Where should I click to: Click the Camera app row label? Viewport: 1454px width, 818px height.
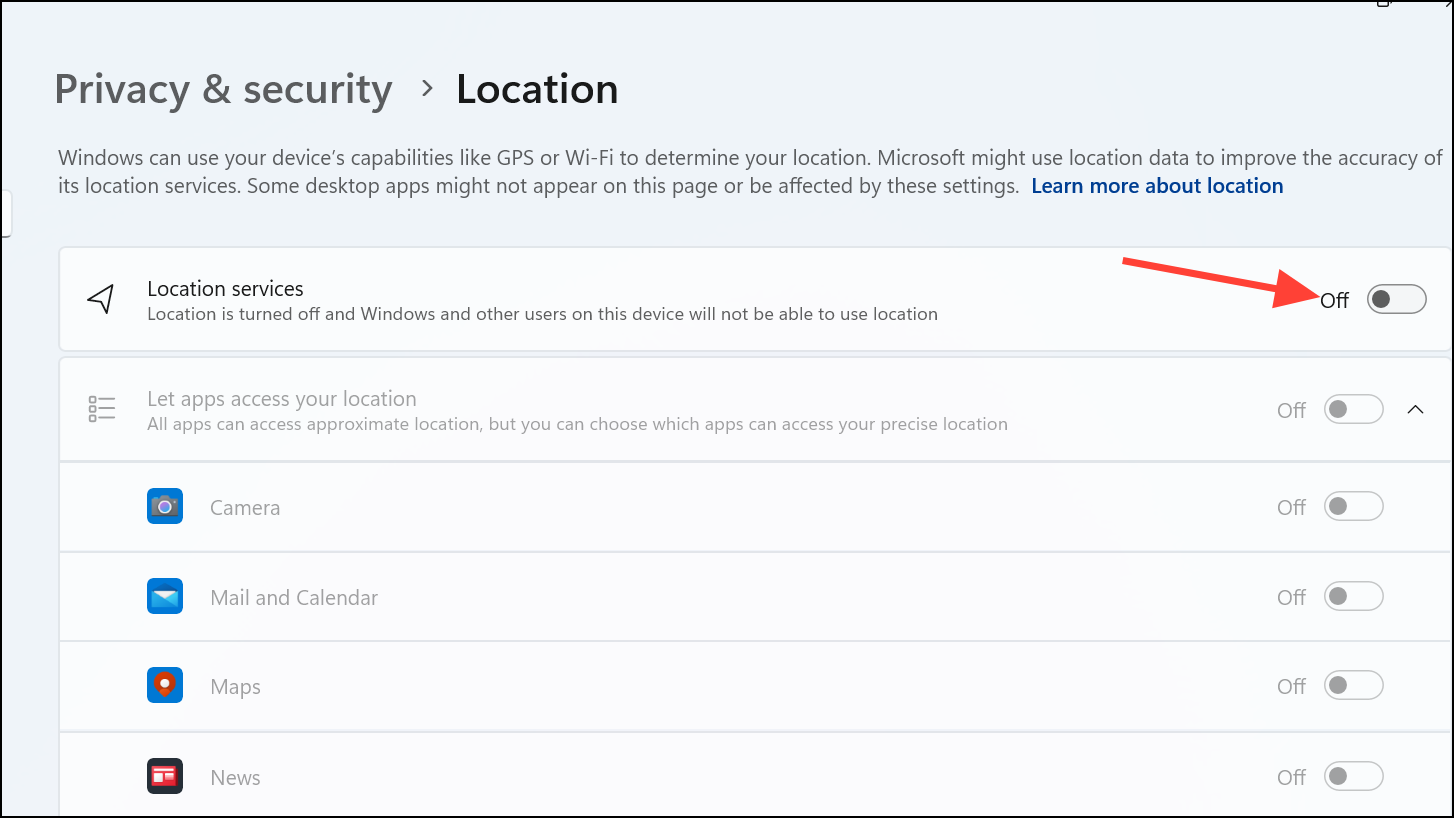point(245,508)
